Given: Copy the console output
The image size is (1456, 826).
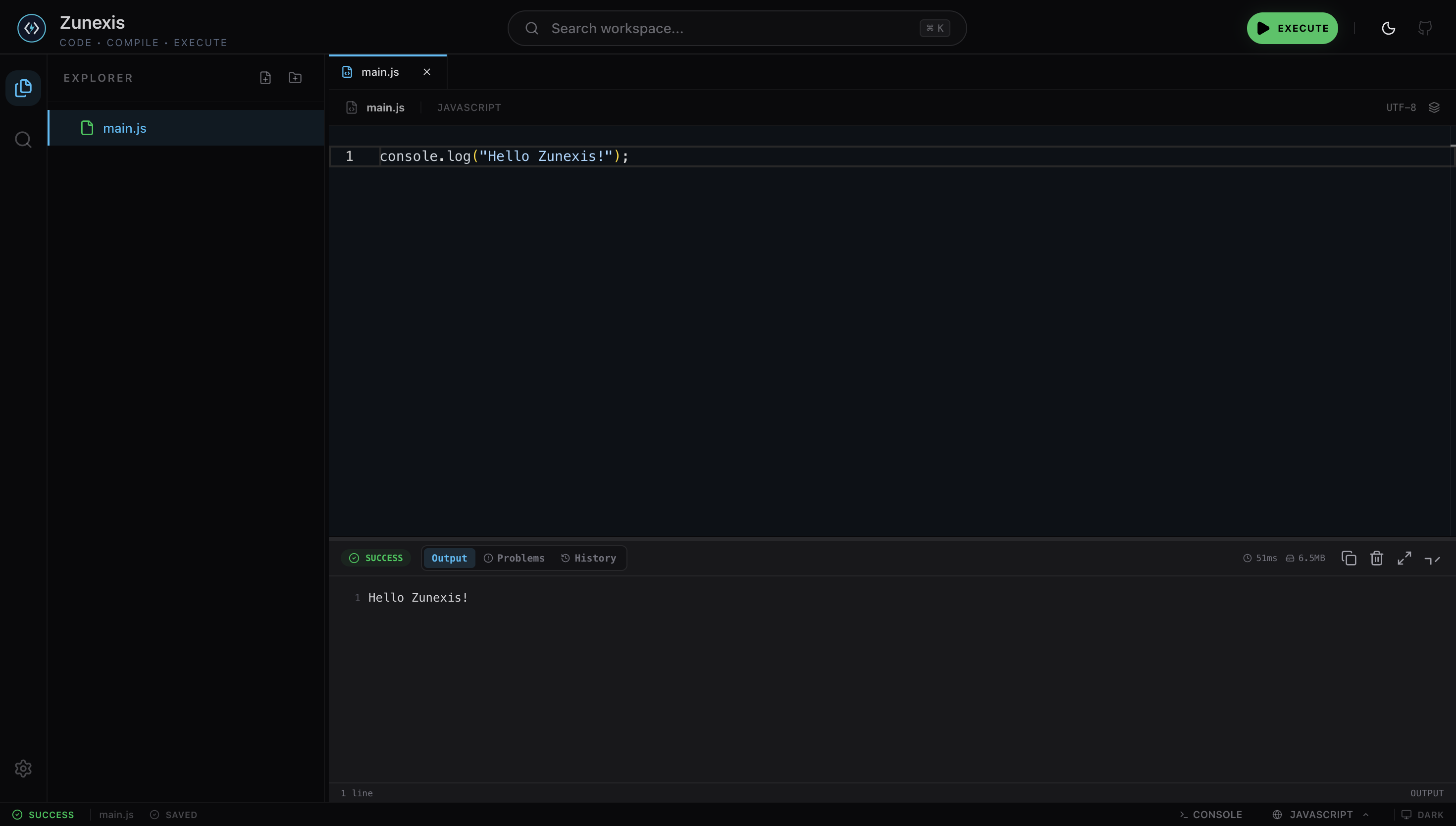Looking at the screenshot, I should pos(1349,558).
